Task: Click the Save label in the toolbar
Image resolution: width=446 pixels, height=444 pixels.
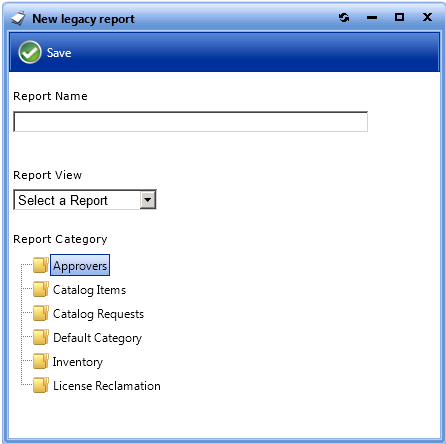Action: [59, 53]
